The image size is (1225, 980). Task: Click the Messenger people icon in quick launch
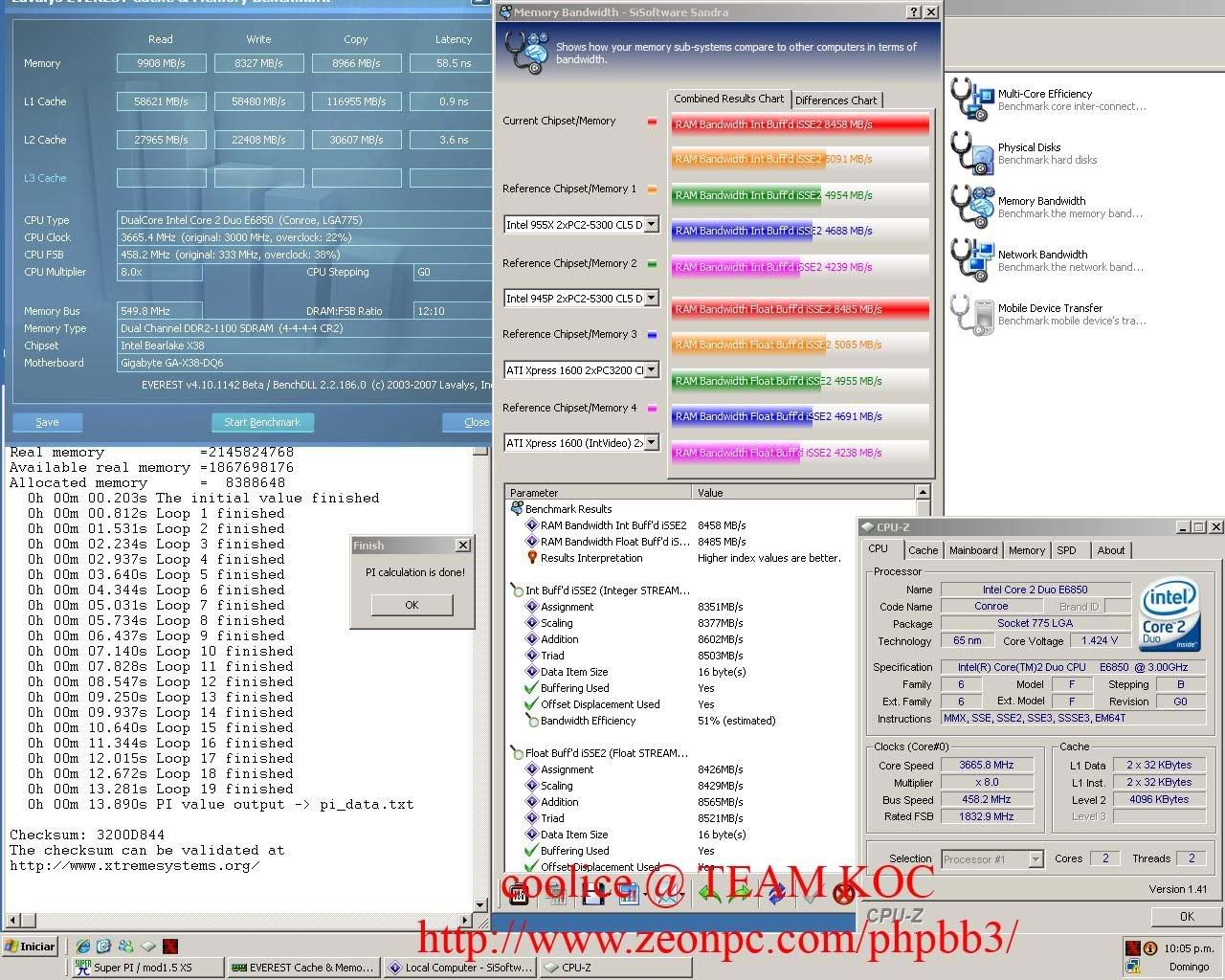pos(126,947)
